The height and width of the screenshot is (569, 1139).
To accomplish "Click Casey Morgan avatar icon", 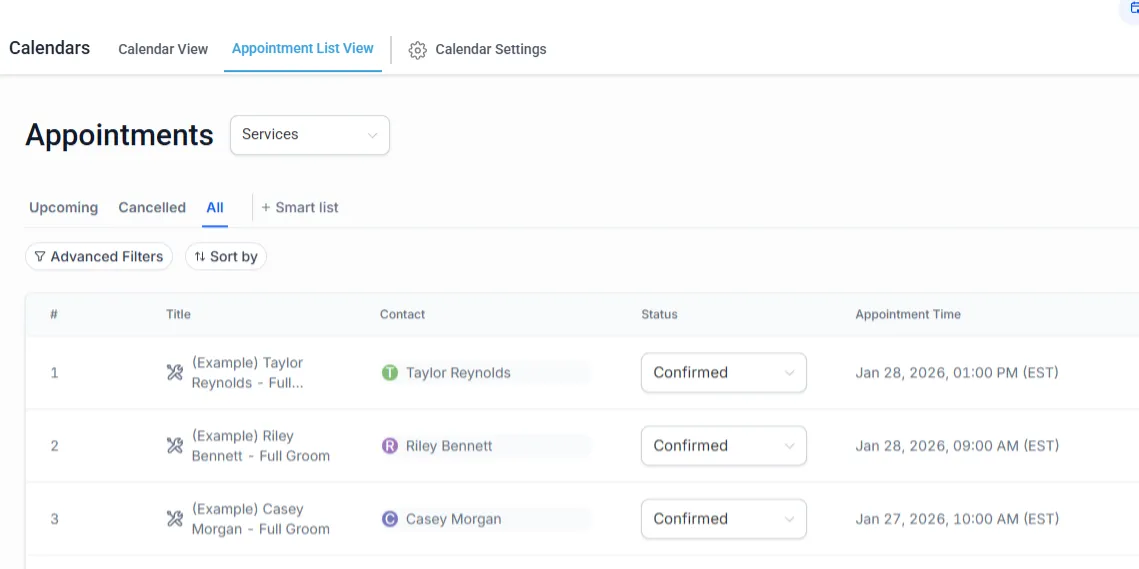I will 390,519.
